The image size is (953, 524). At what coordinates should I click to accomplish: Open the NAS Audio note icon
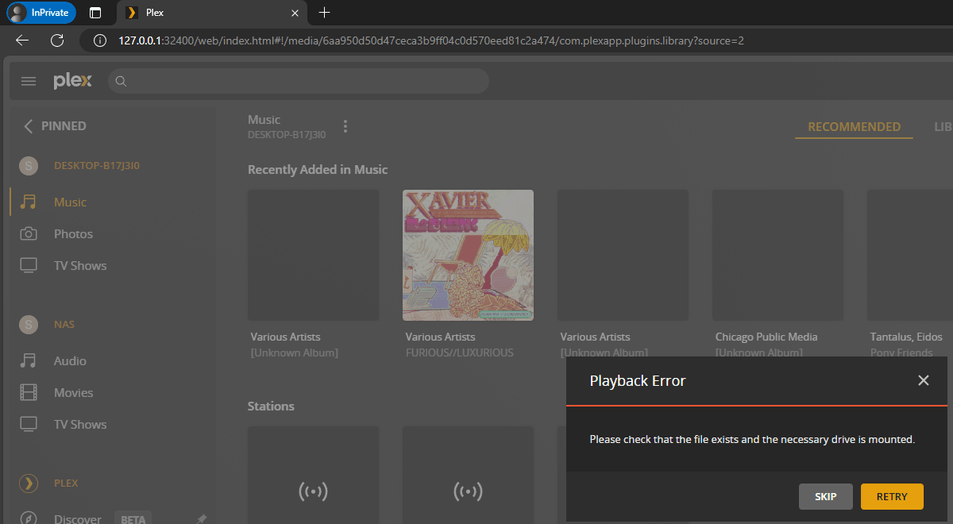(28, 360)
